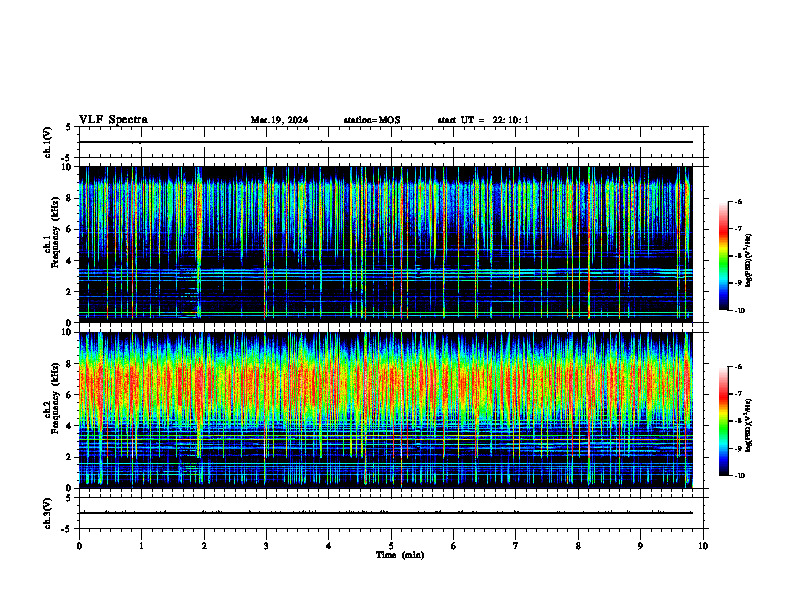
Task: Click the "Time (min)" axis label
Action: 400,555
